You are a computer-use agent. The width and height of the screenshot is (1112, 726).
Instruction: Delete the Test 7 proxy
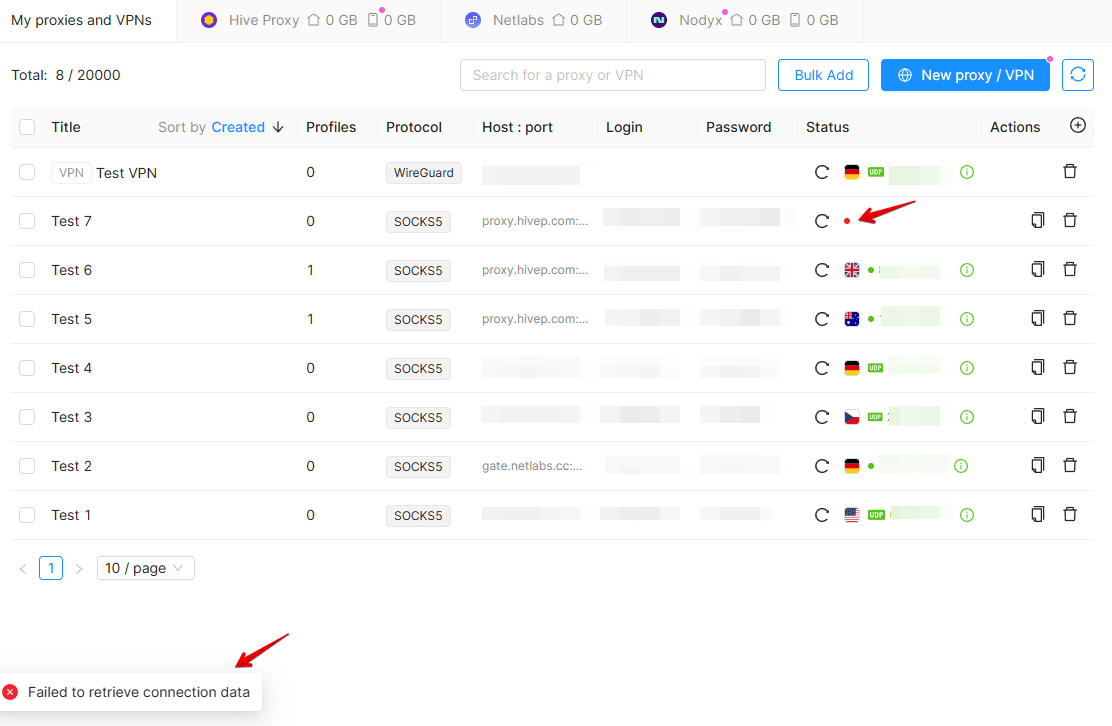(x=1070, y=220)
